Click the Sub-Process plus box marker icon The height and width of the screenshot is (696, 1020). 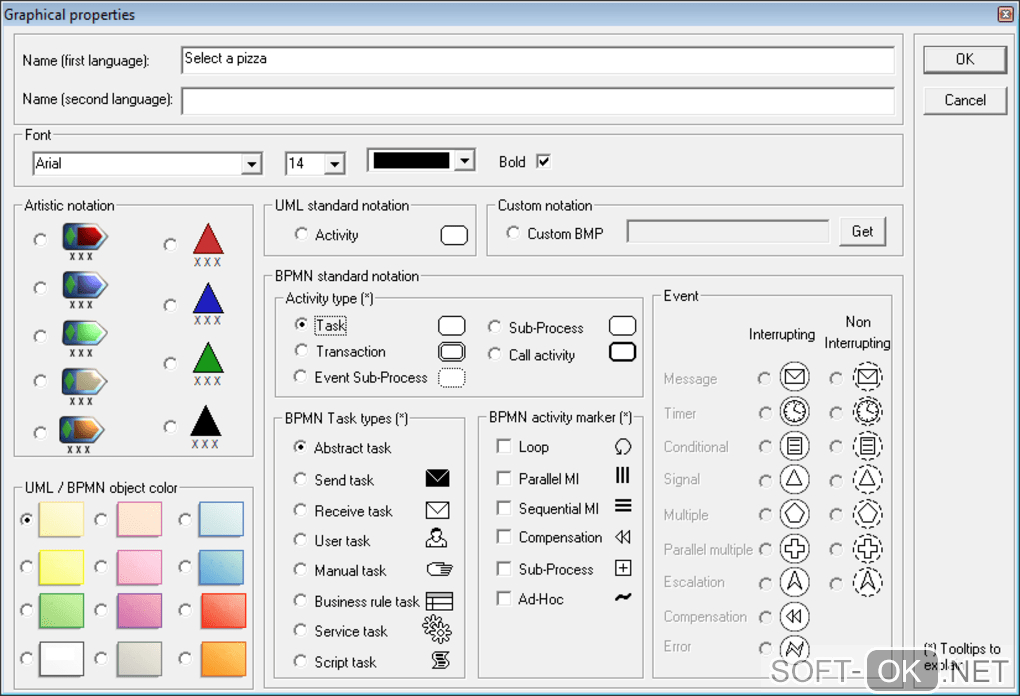(x=623, y=568)
